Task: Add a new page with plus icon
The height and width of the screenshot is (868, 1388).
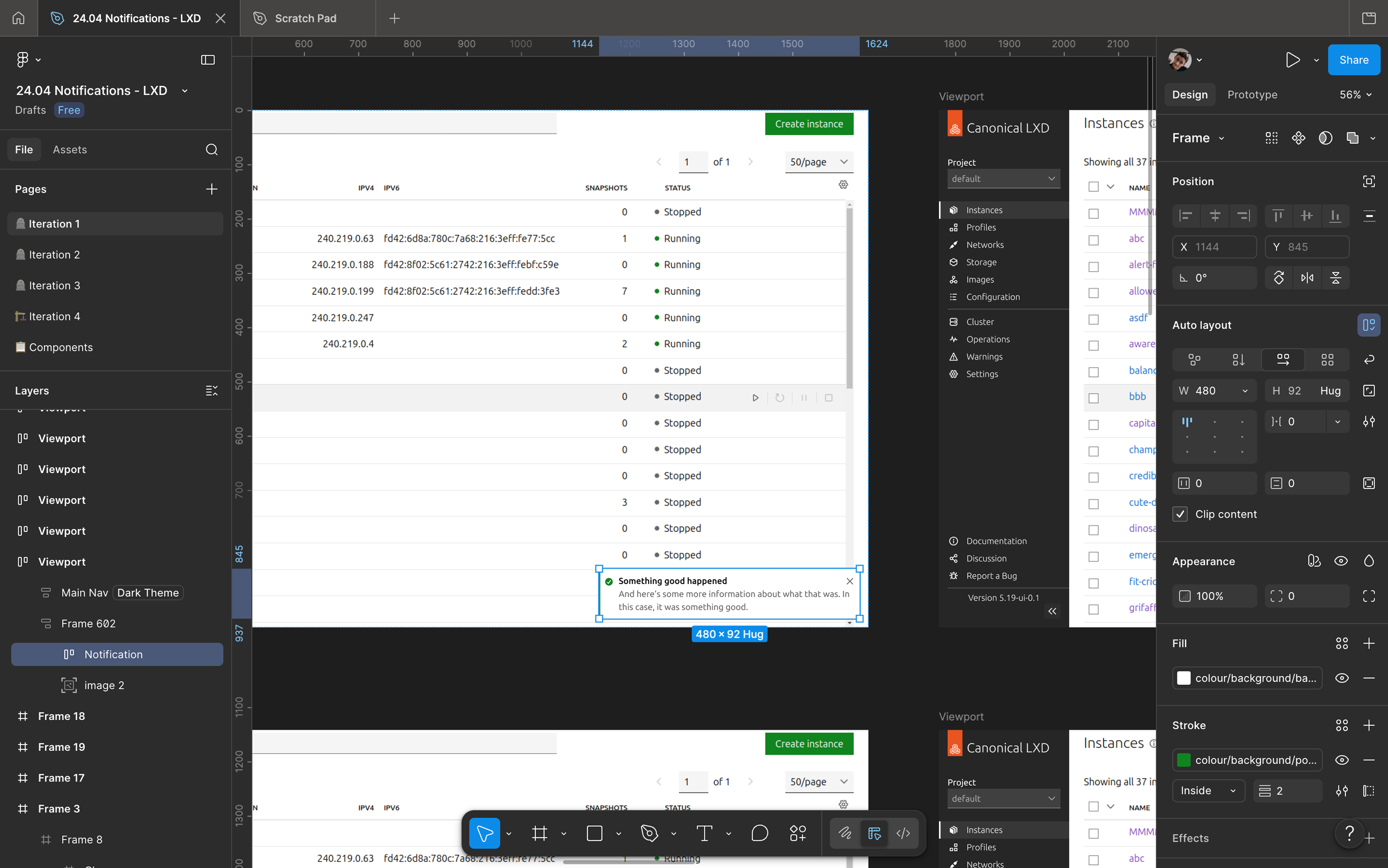Action: point(212,190)
